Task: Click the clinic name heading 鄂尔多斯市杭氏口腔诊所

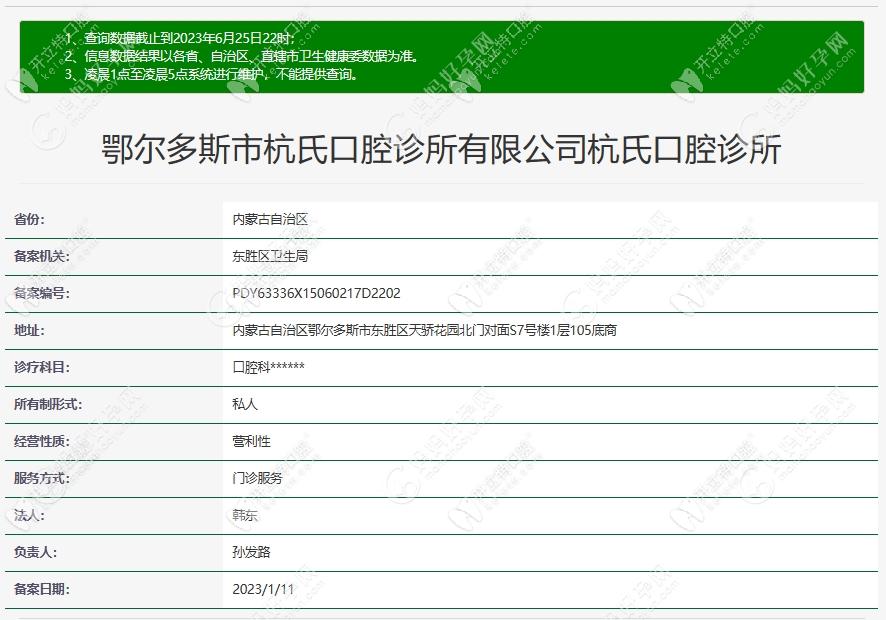Action: point(441,150)
